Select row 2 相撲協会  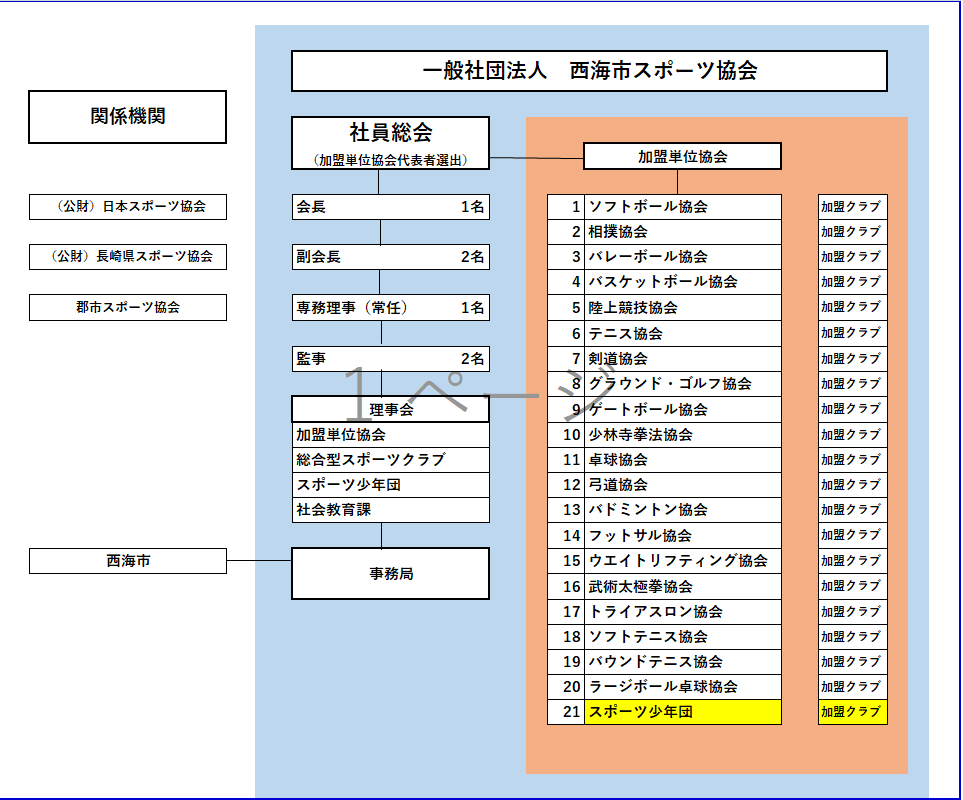[665, 232]
